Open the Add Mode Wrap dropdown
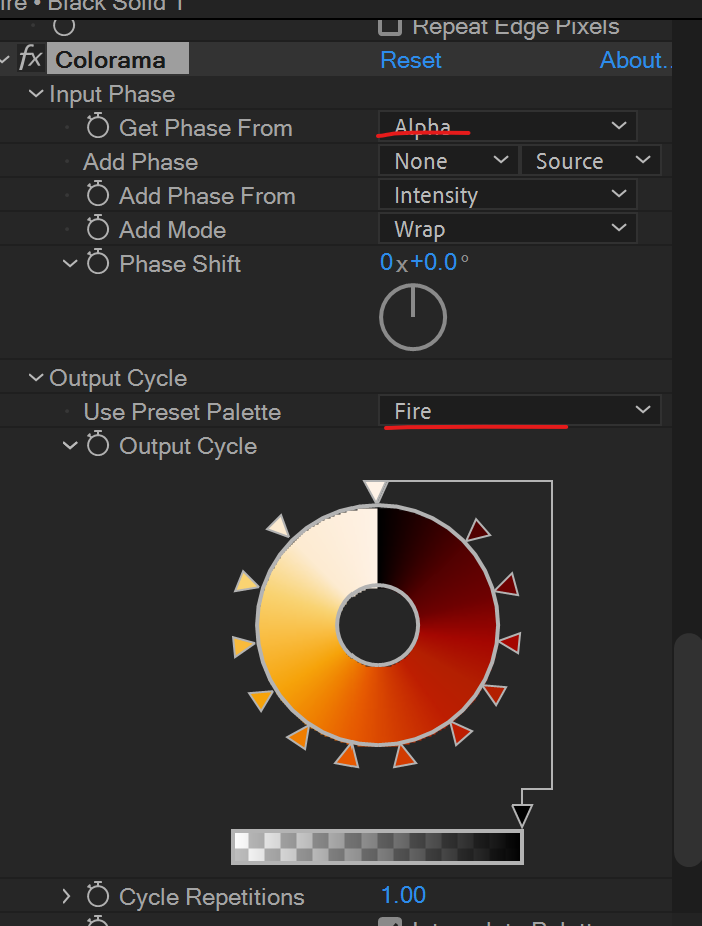The image size is (702, 926). [x=507, y=229]
